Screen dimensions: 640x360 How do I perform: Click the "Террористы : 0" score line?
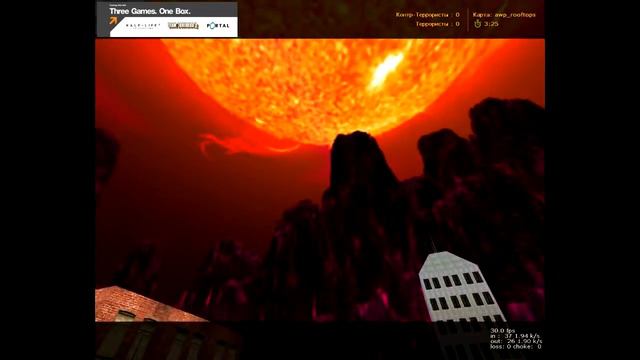pyautogui.click(x=438, y=24)
